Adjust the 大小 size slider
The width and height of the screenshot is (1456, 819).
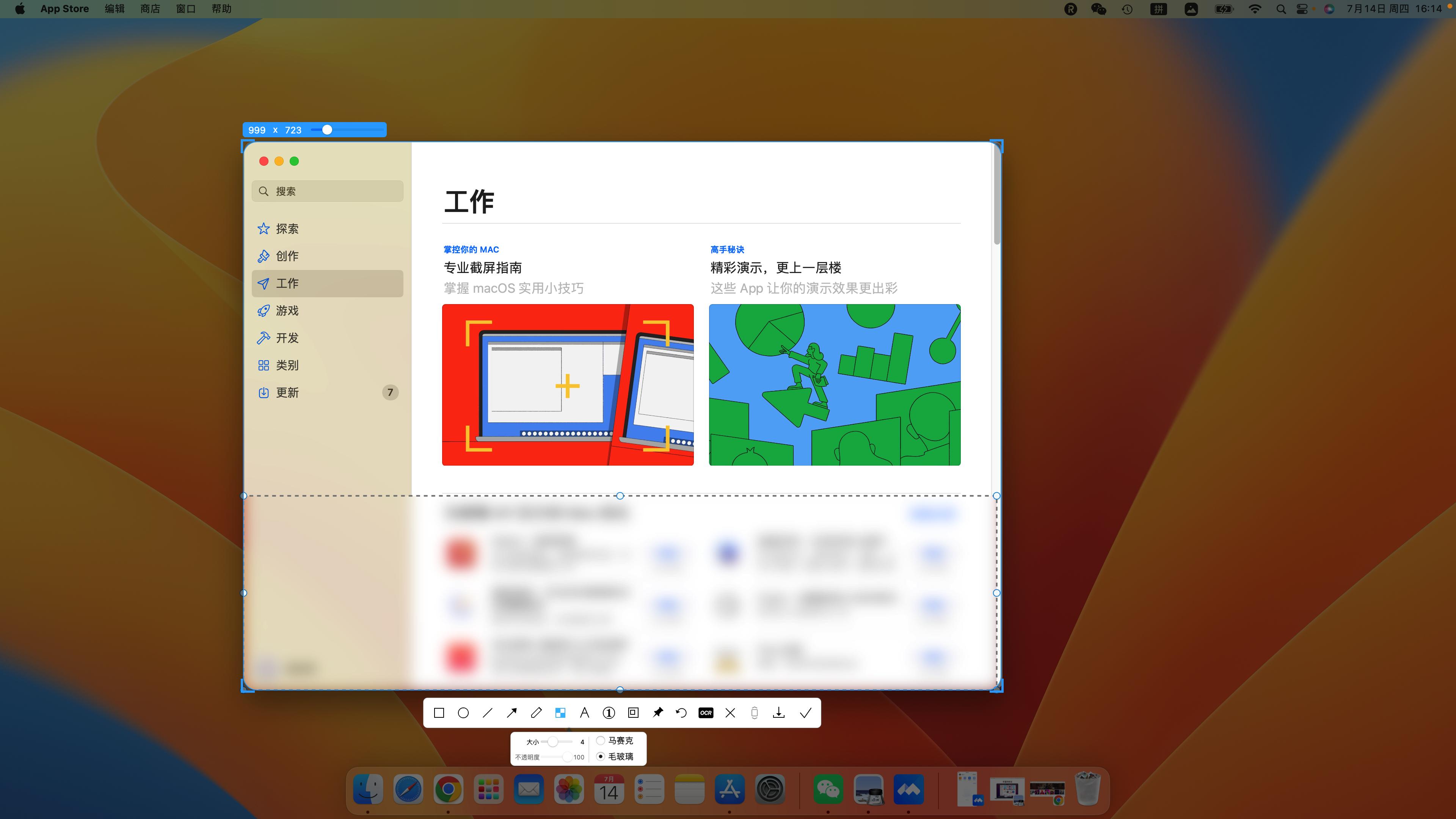[x=553, y=741]
